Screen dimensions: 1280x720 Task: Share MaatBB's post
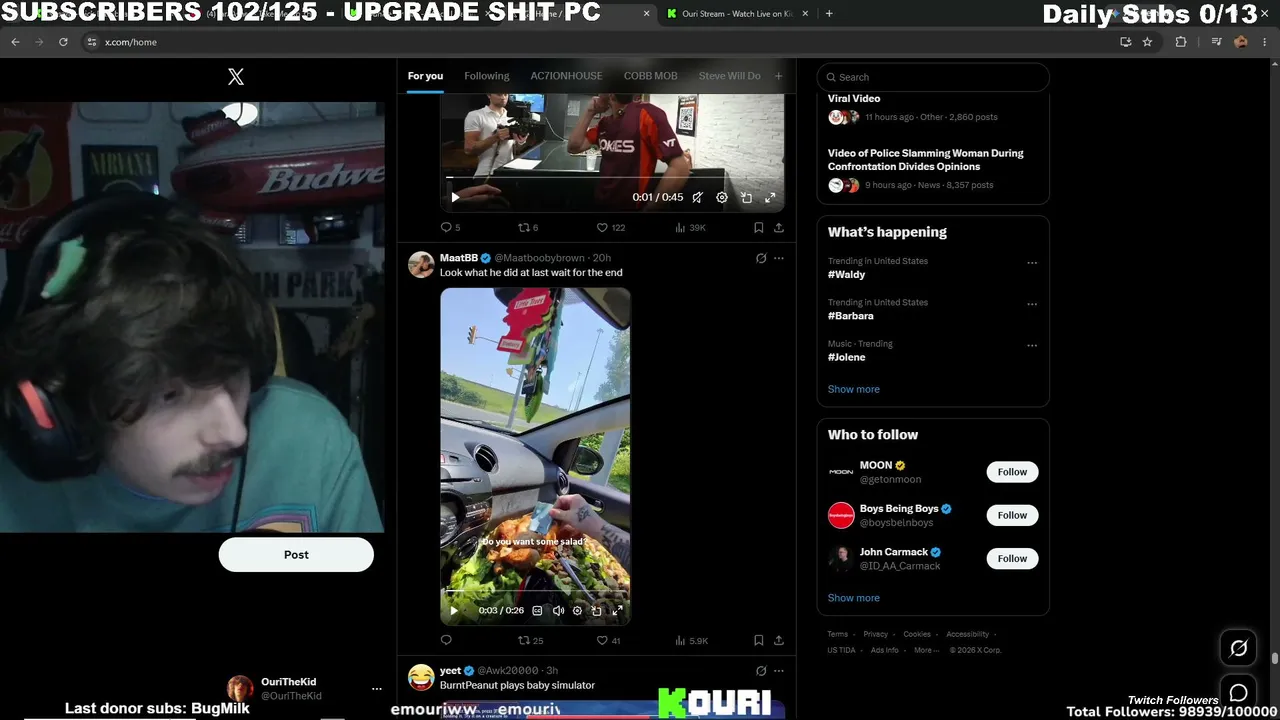tap(779, 641)
